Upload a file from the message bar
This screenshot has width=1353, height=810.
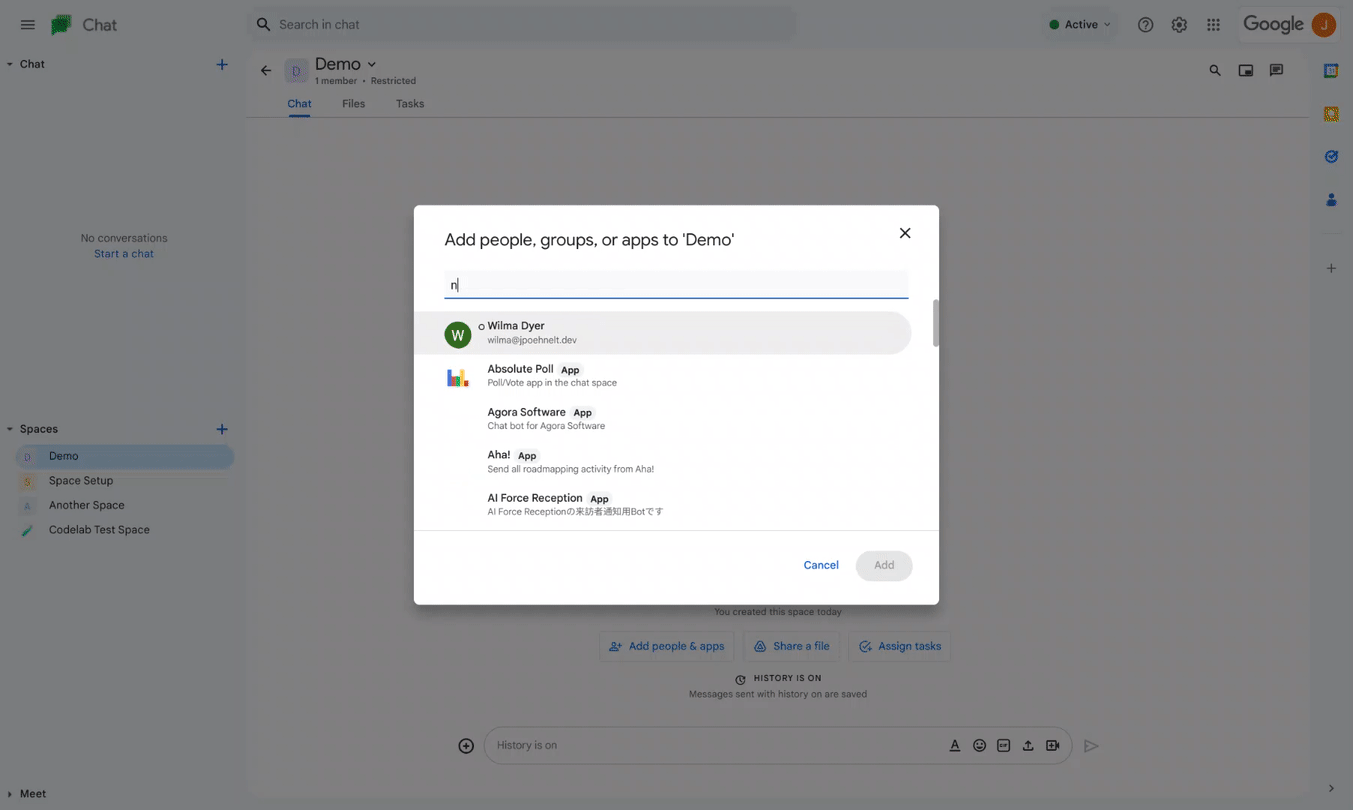(x=1027, y=745)
